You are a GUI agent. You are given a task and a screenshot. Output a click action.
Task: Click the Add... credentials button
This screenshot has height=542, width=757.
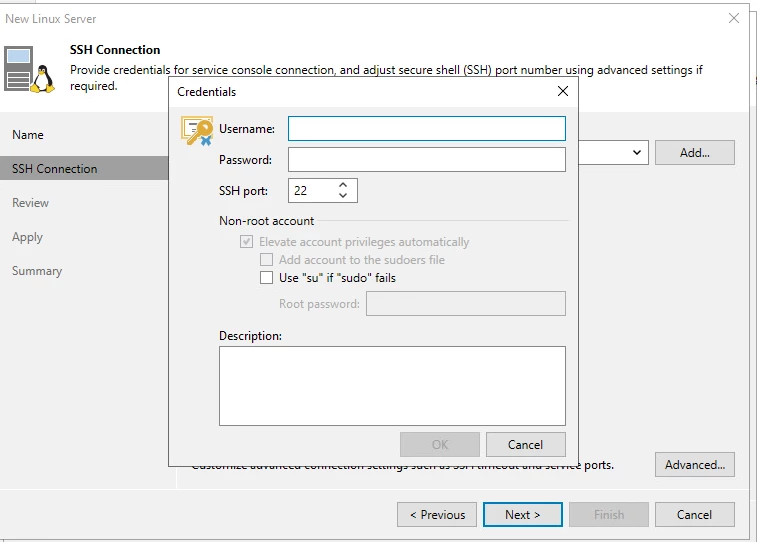tap(694, 153)
